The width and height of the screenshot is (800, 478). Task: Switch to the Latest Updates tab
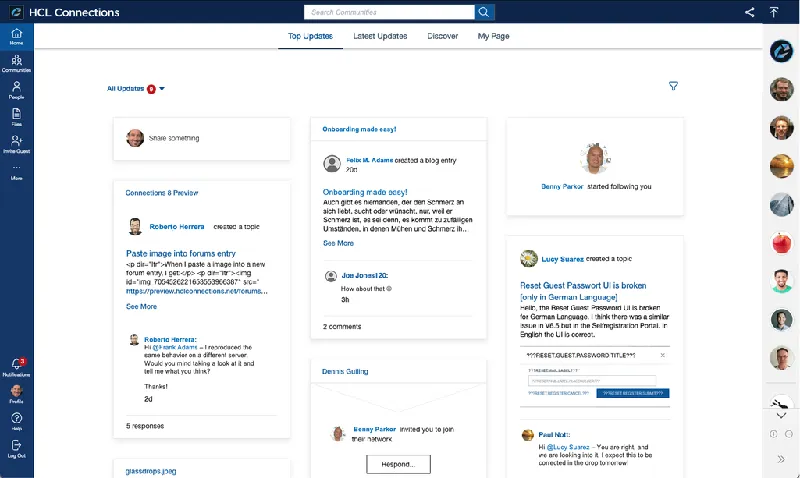[x=380, y=36]
